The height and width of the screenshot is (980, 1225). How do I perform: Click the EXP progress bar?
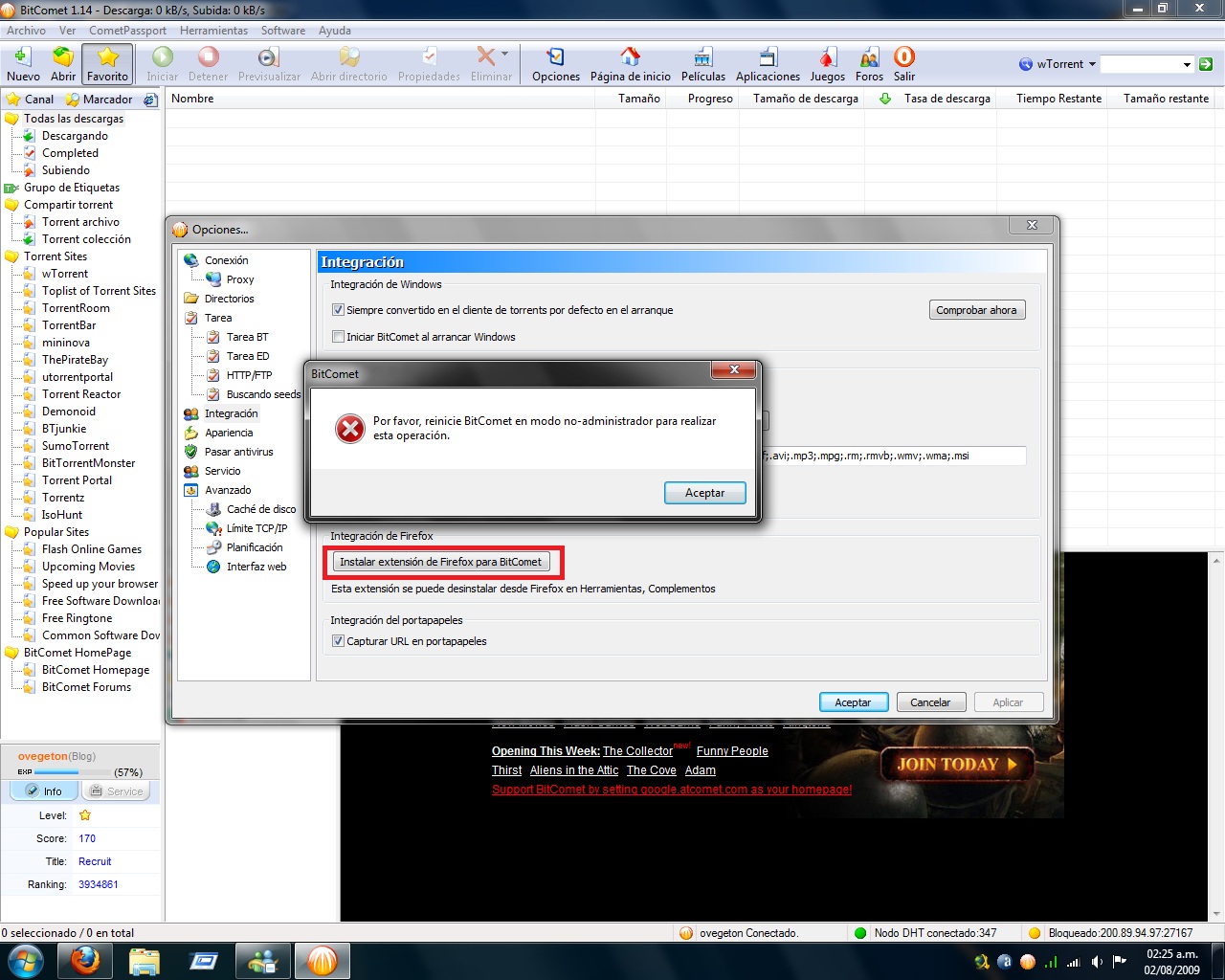click(73, 771)
